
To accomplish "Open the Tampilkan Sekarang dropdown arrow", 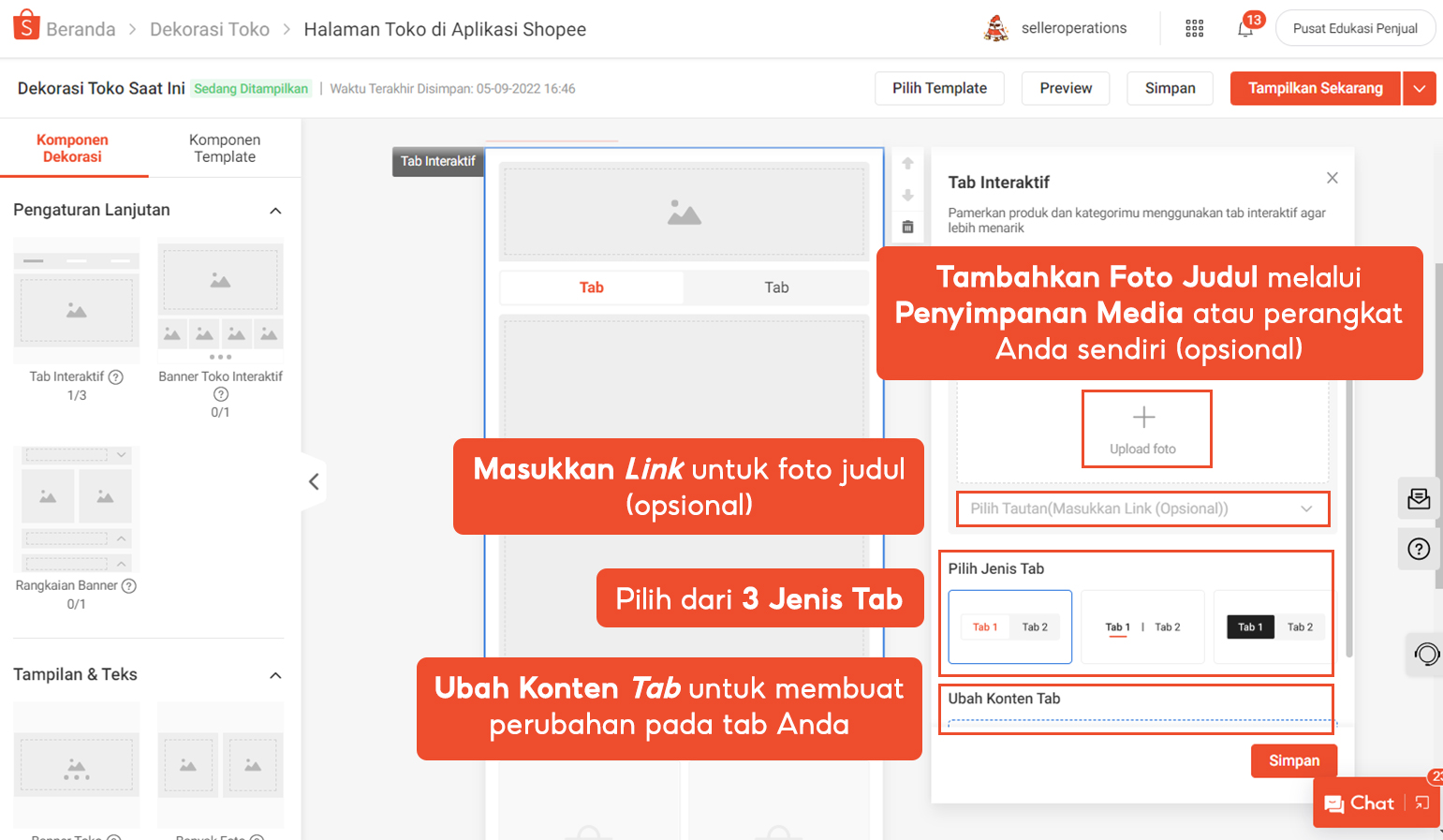I will point(1420,88).
